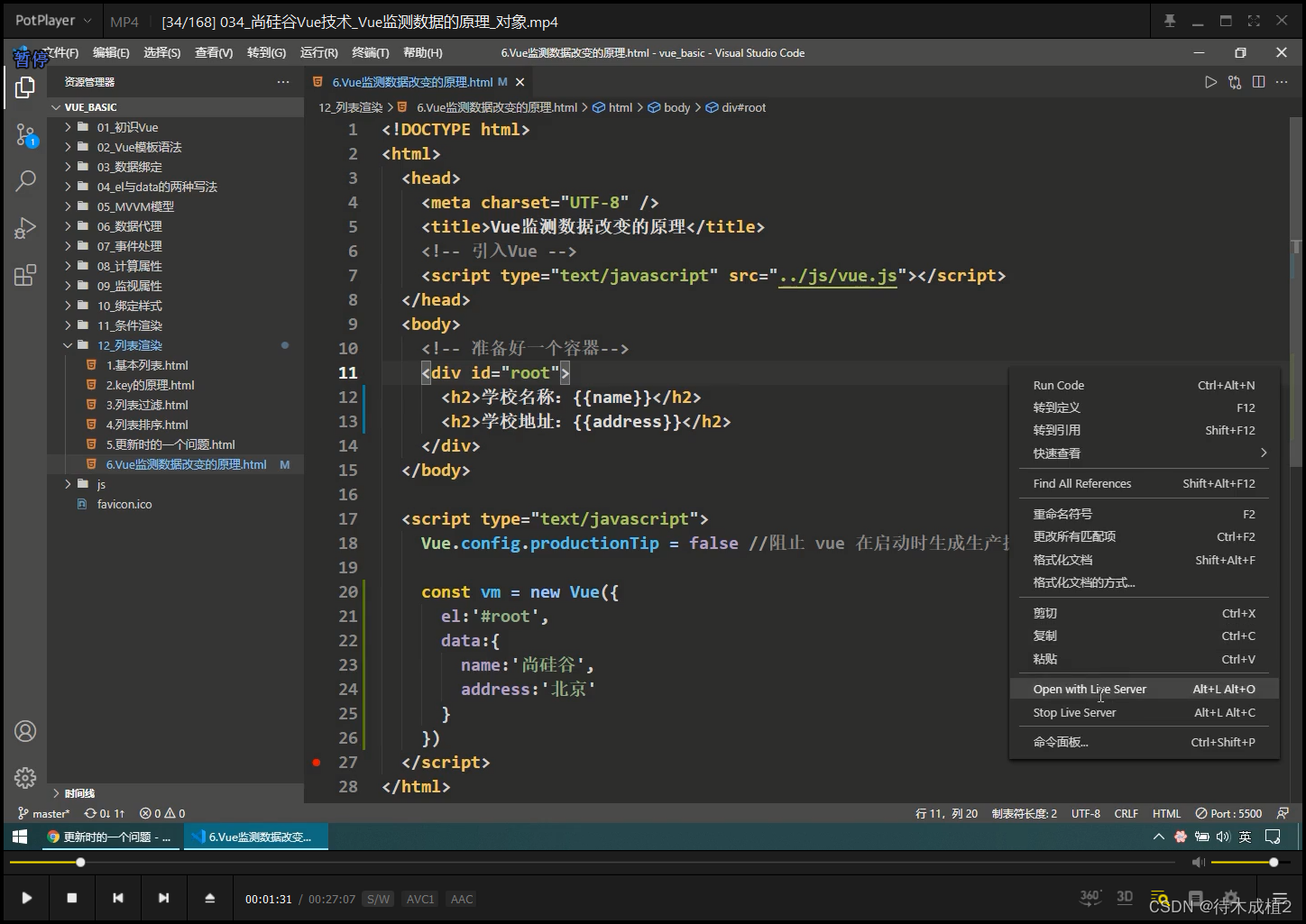Select 格式化文档 from context menu

1144,560
